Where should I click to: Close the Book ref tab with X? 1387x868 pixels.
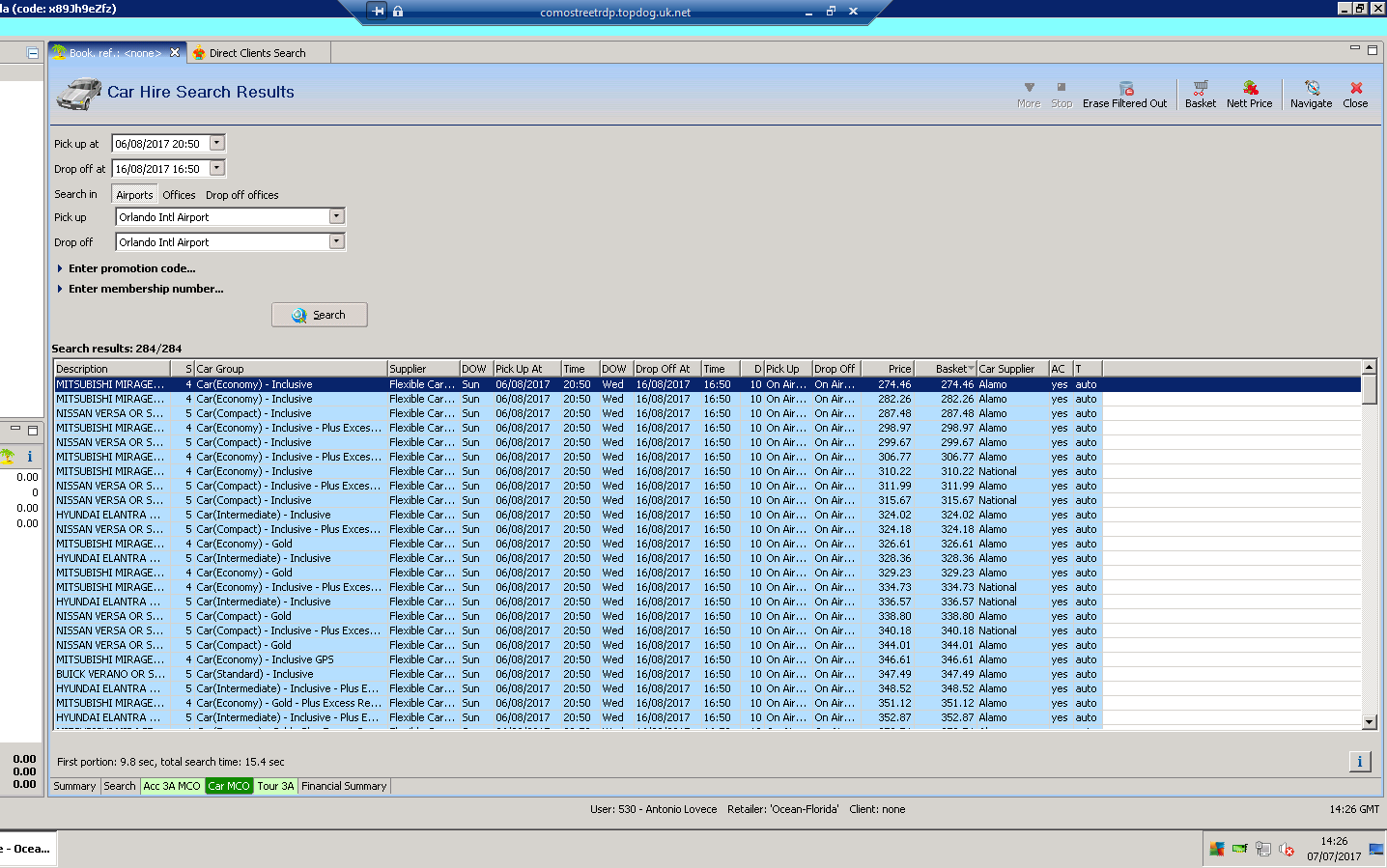pyautogui.click(x=175, y=53)
